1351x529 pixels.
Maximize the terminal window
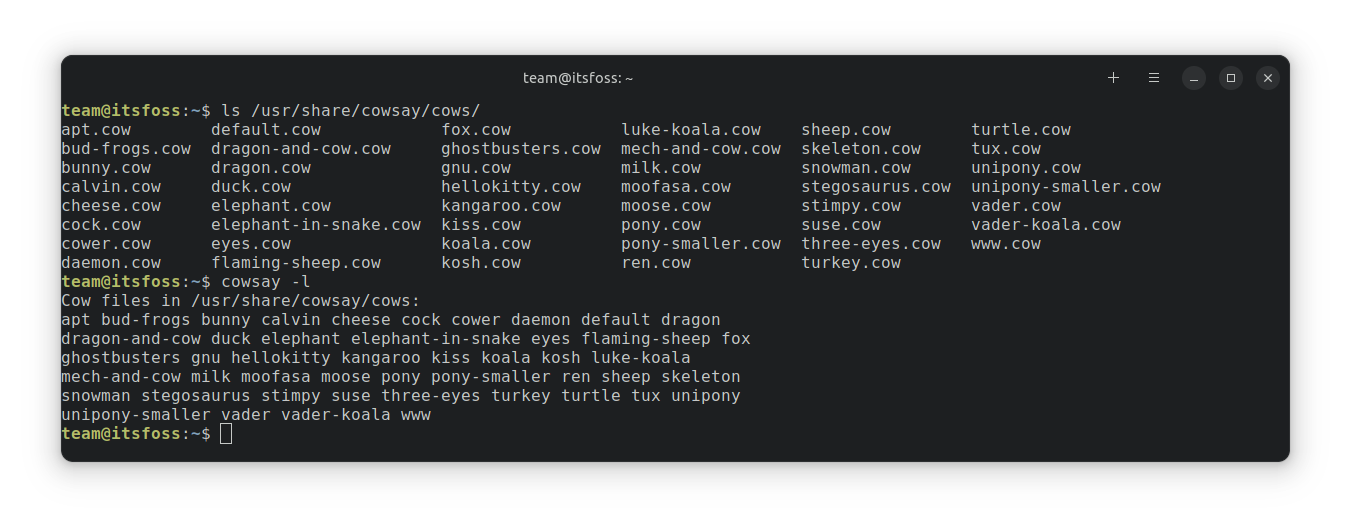pyautogui.click(x=1231, y=78)
